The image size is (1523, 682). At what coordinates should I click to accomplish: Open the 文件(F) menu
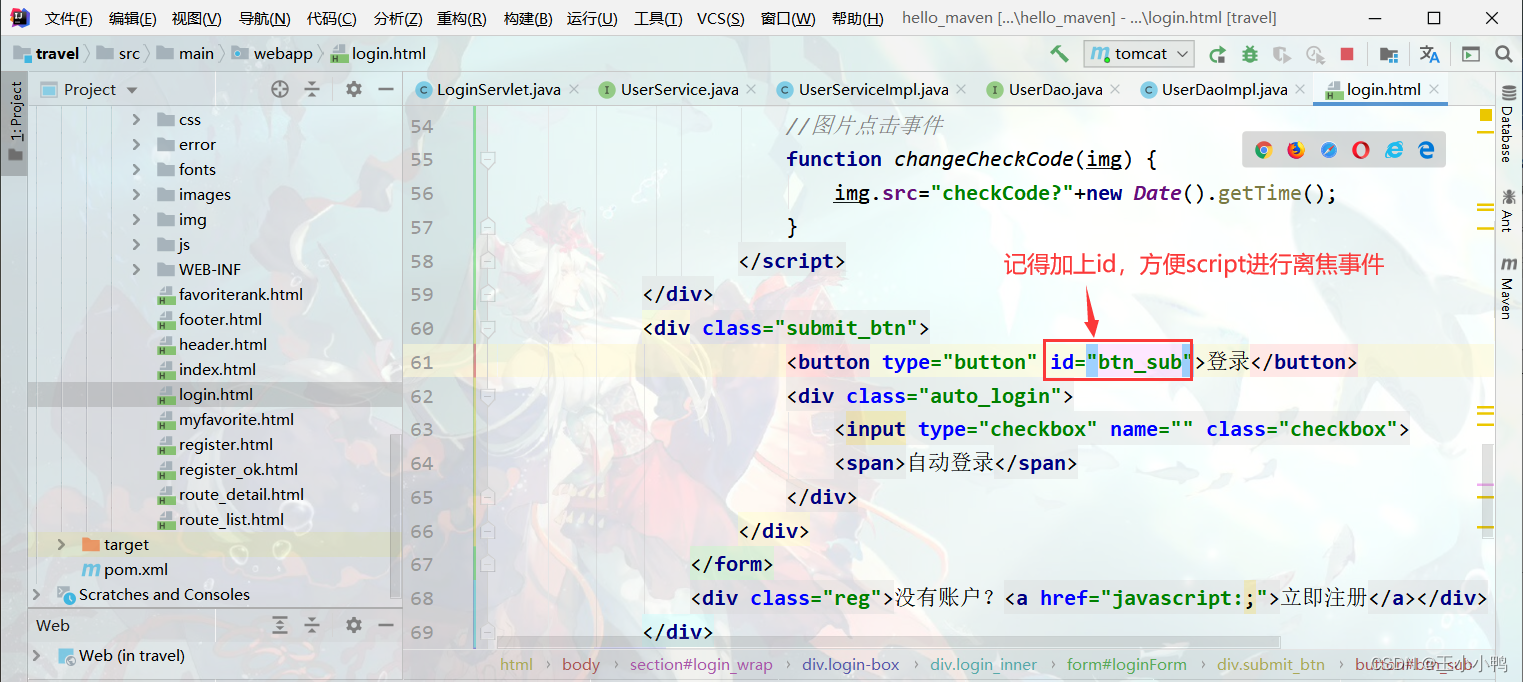pyautogui.click(x=69, y=18)
